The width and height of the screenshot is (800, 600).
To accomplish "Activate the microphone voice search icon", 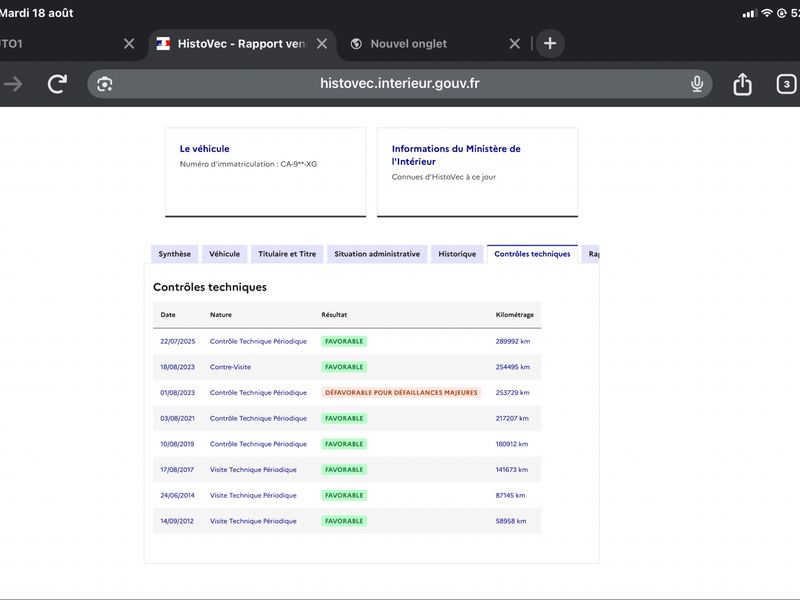I will (x=696, y=84).
